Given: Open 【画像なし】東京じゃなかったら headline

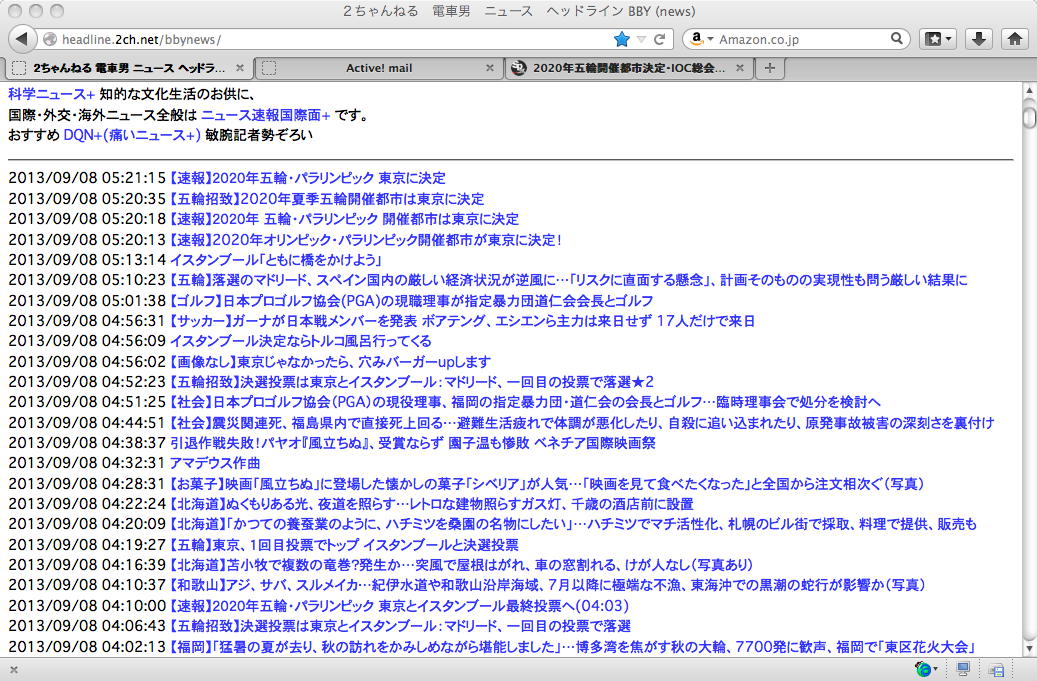Looking at the screenshot, I should (x=331, y=362).
